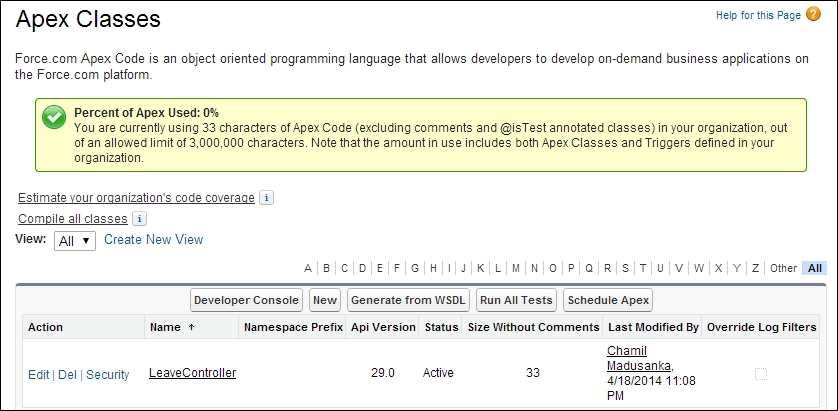Click the Api Version column header

click(x=383, y=327)
